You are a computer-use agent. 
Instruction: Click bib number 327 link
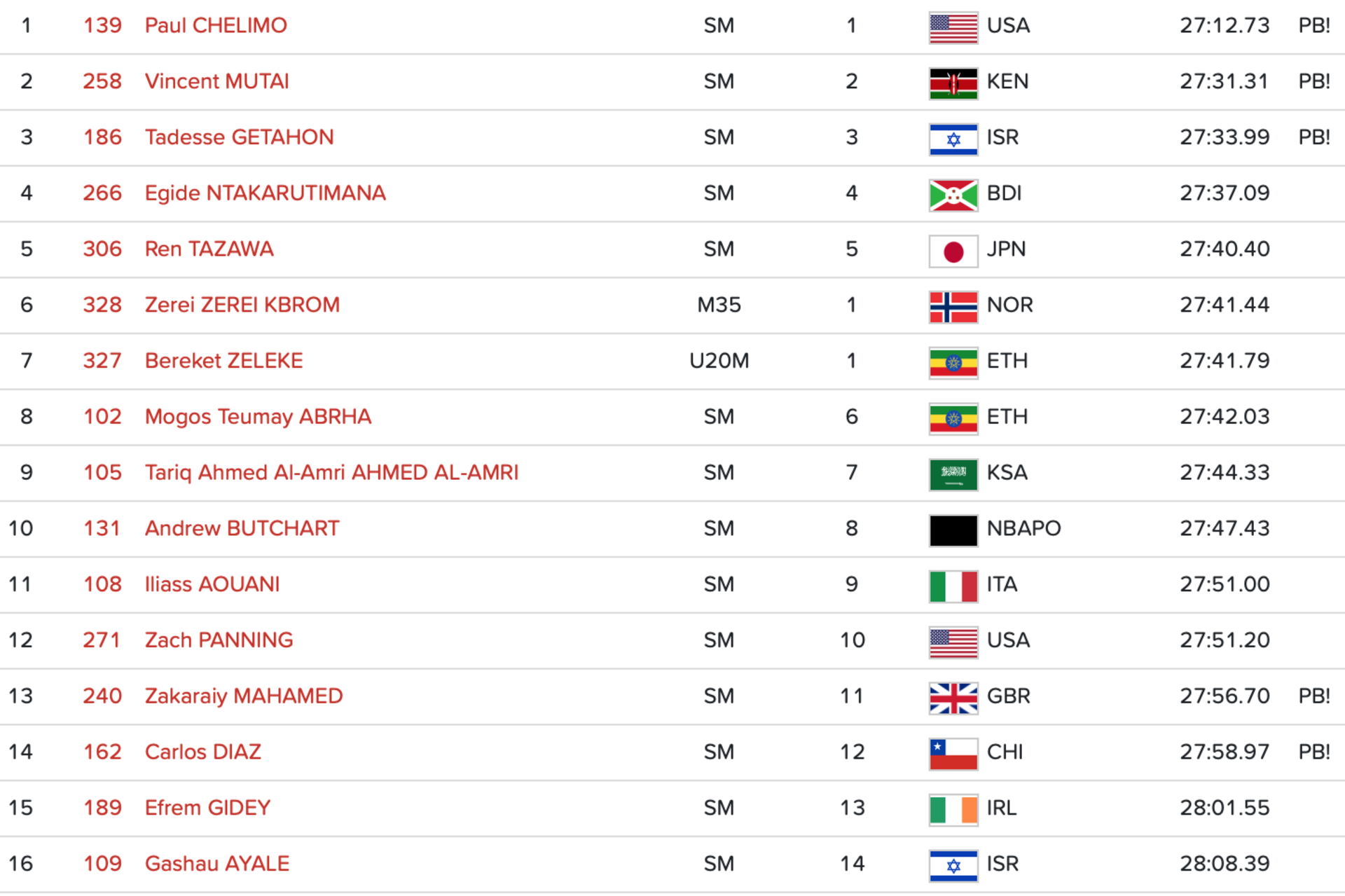(x=102, y=361)
